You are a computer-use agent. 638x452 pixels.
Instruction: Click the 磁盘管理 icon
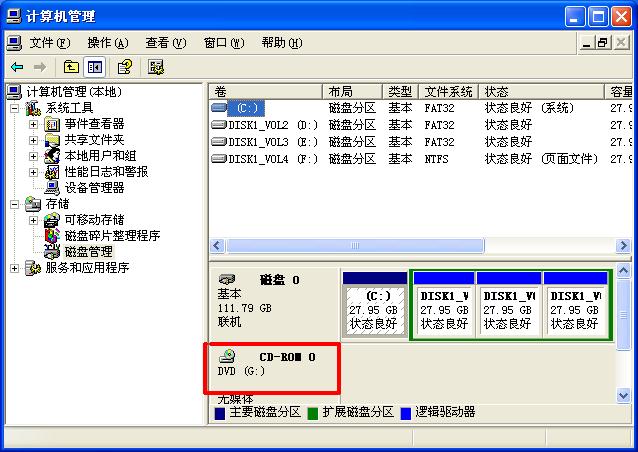click(52, 252)
